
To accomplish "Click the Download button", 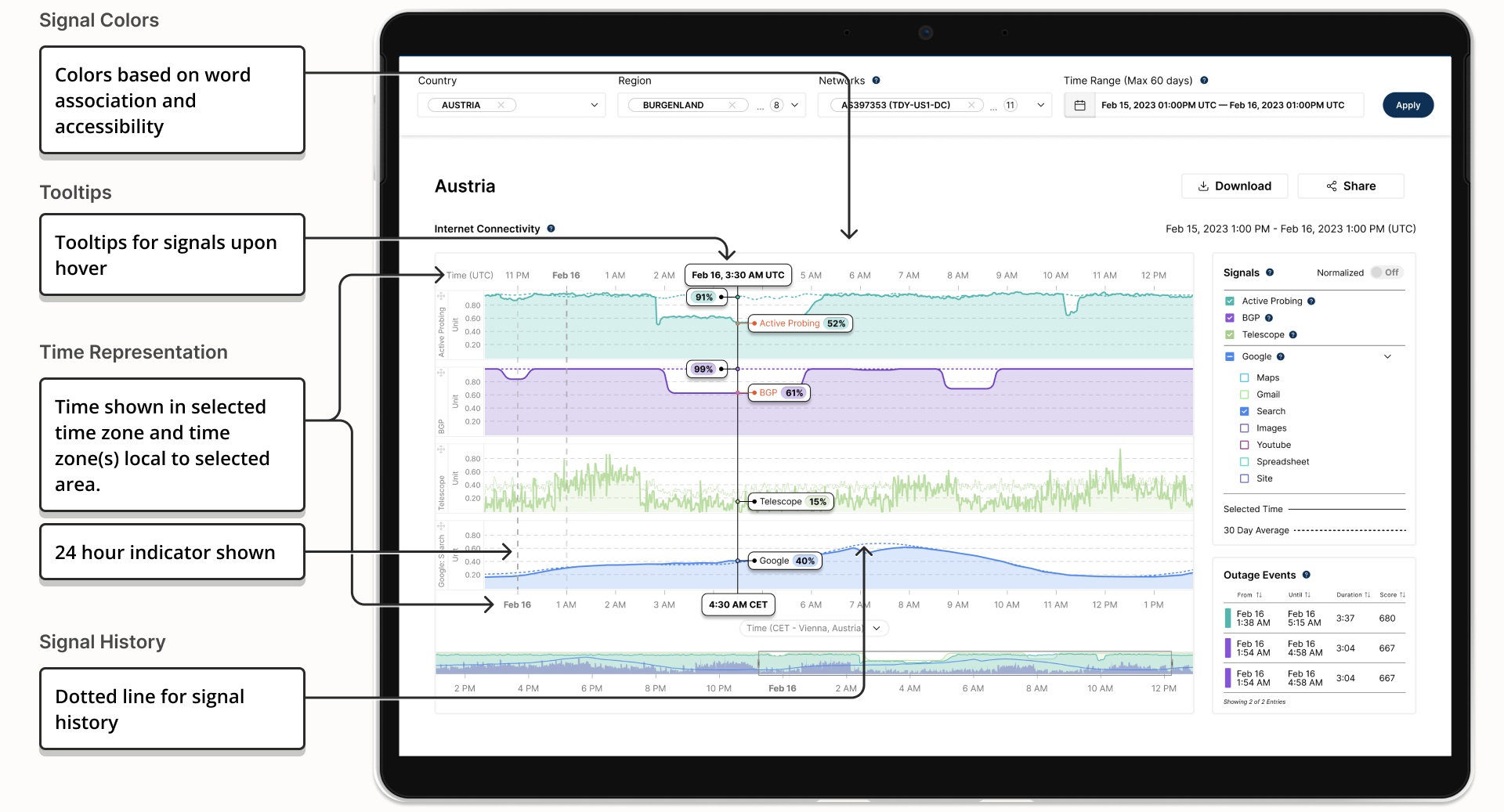I will tap(1235, 186).
